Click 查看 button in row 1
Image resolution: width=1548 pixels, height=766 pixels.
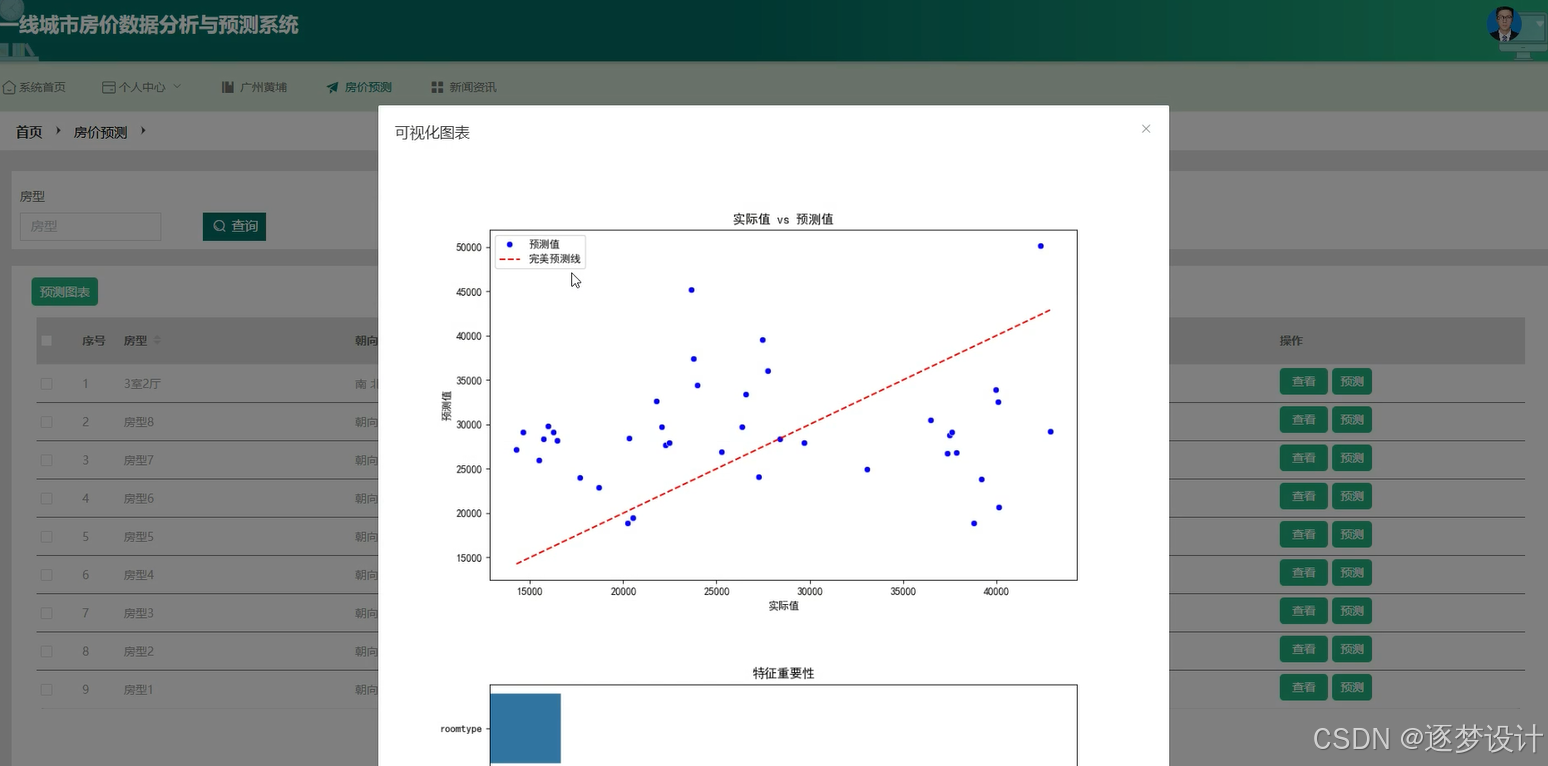1303,381
